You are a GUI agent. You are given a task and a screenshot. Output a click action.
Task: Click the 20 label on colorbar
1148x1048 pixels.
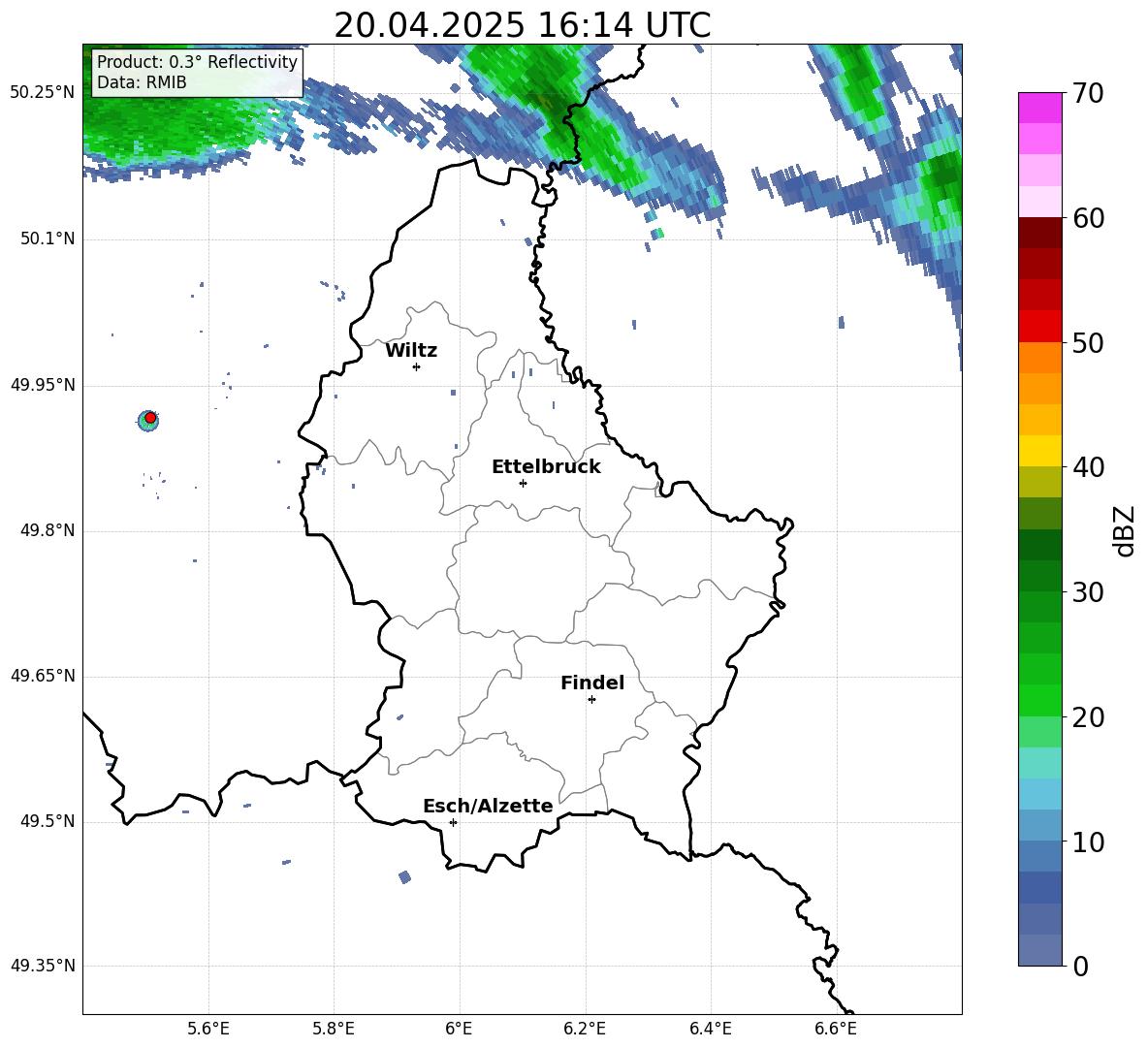pyautogui.click(x=1088, y=716)
